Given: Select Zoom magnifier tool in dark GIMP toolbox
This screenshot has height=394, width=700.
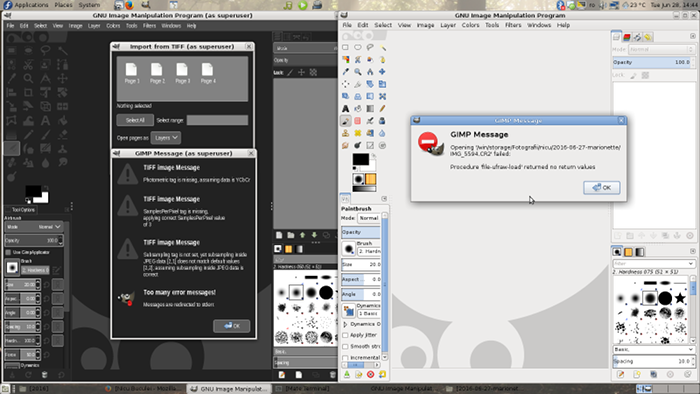Looking at the screenshot, I should pos(28,79).
